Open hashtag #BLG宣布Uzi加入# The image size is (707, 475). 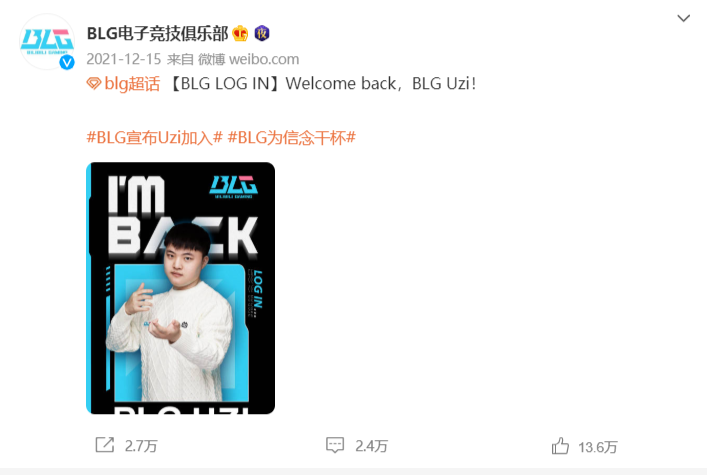point(155,137)
